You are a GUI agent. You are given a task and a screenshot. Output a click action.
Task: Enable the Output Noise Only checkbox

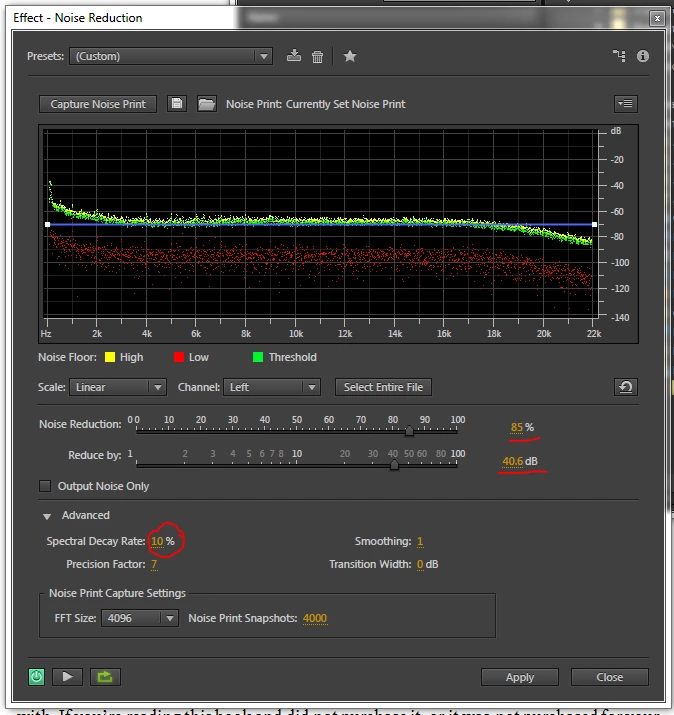pyautogui.click(x=45, y=486)
